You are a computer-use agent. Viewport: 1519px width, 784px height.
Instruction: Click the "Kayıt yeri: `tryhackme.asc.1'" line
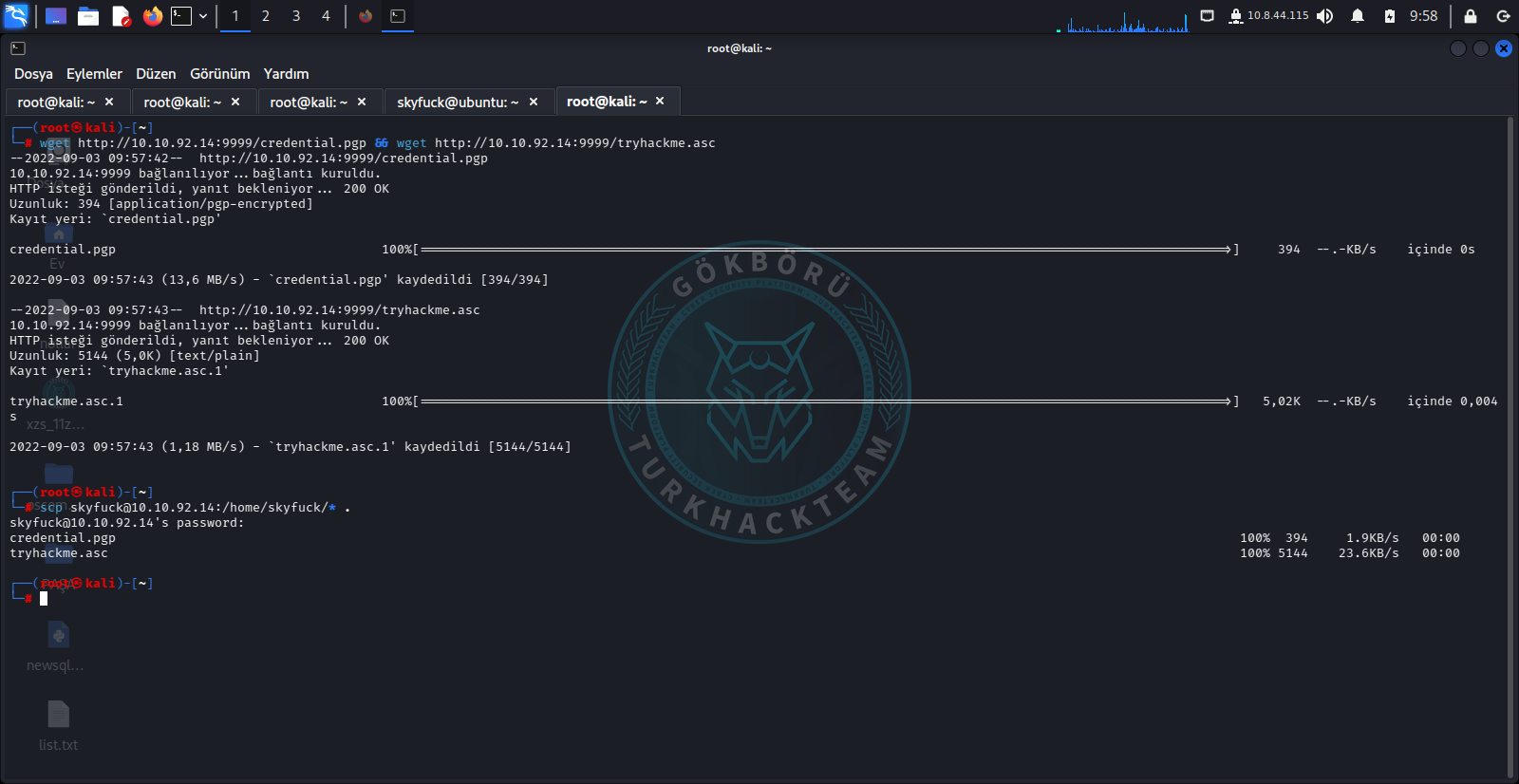coord(120,371)
